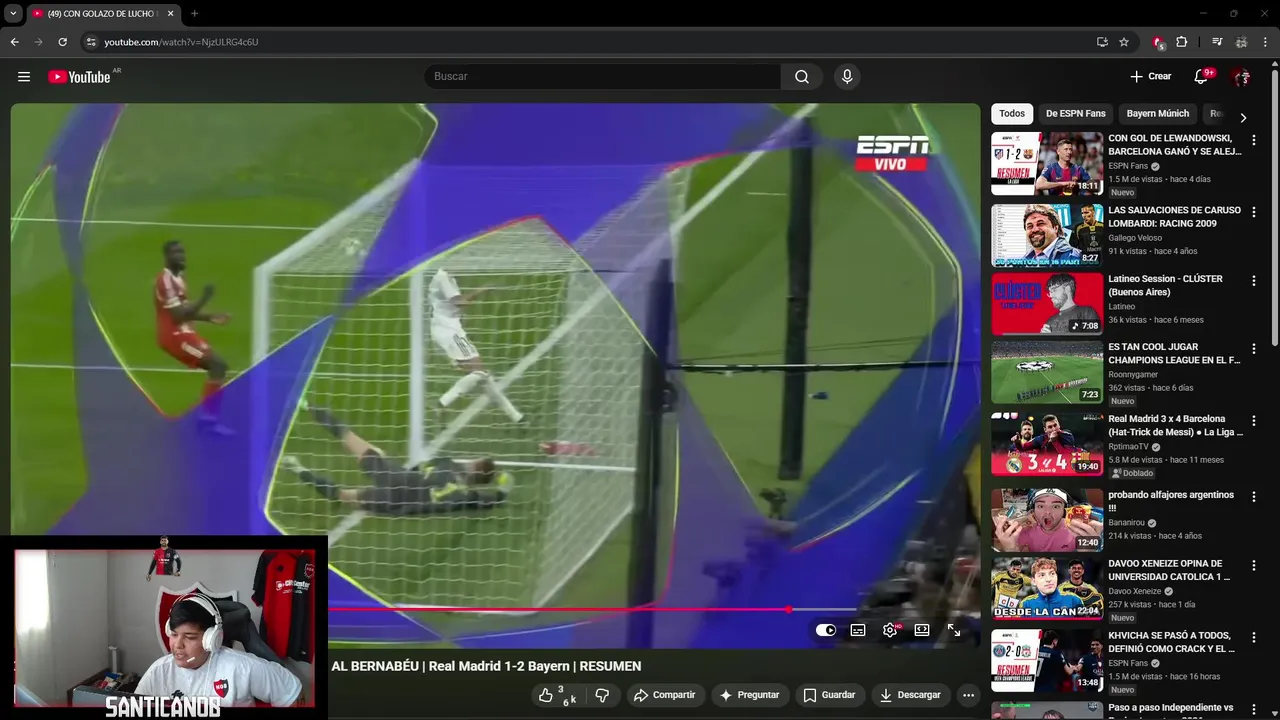Screen dimensions: 1280x720
Task: Install app icon in address bar
Action: pyautogui.click(x=1102, y=42)
